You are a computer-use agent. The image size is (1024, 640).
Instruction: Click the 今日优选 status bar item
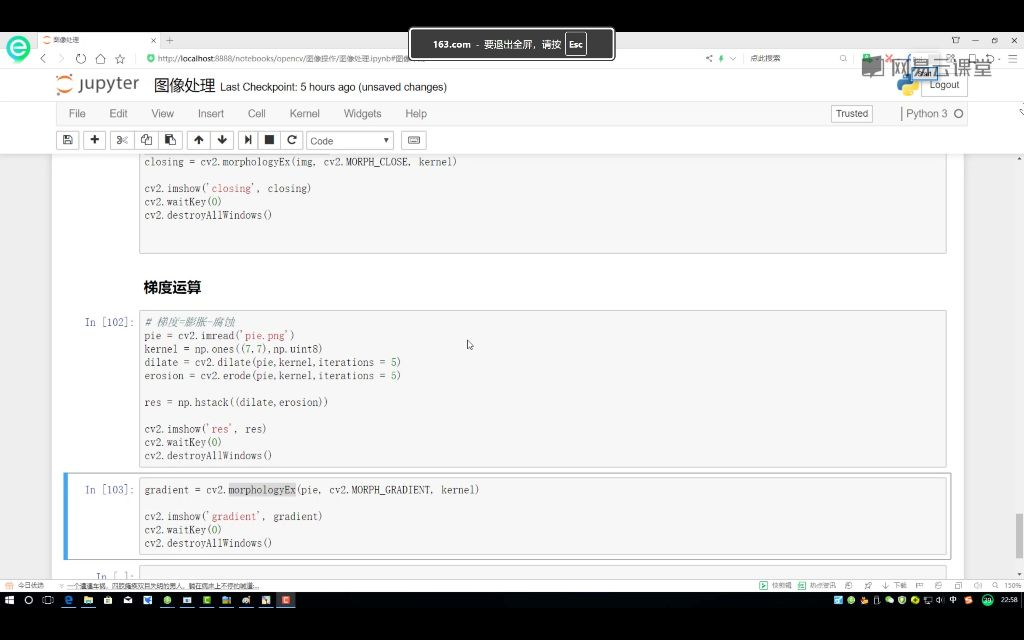click(x=25, y=586)
